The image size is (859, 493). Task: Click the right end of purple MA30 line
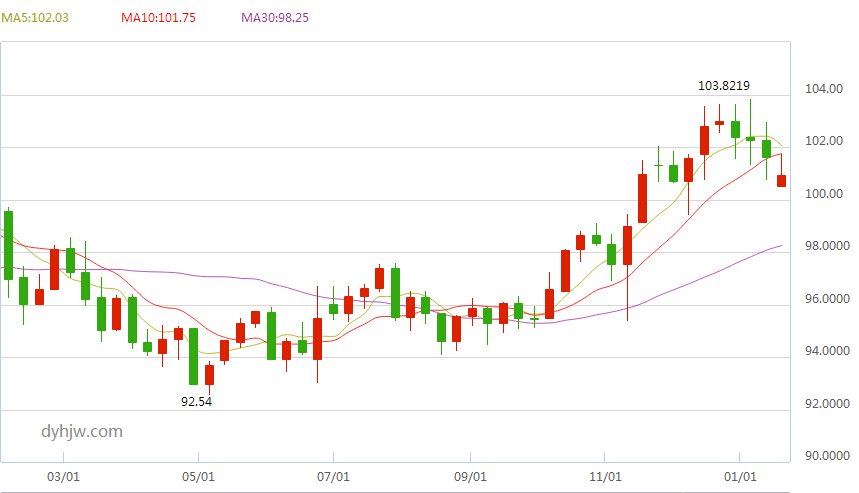tap(780, 246)
